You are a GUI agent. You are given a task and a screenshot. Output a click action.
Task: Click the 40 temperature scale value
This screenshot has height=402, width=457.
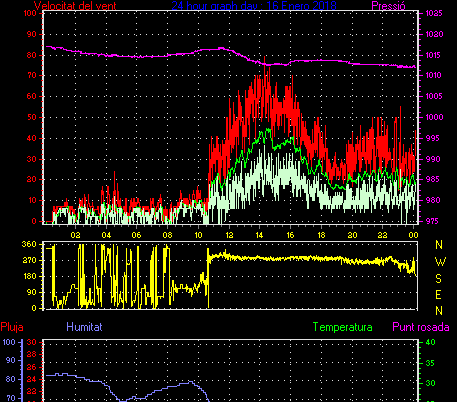pyautogui.click(x=431, y=342)
